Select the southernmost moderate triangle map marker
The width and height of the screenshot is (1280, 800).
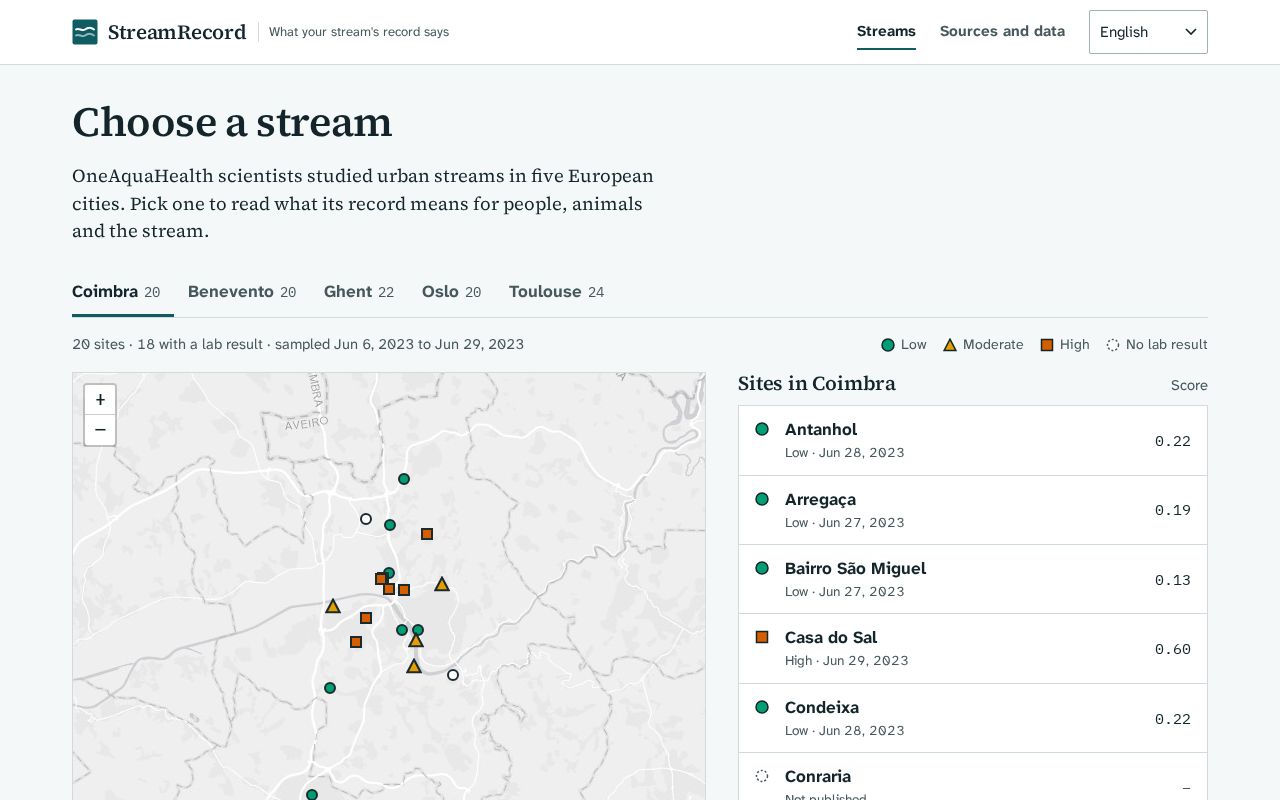coord(414,666)
